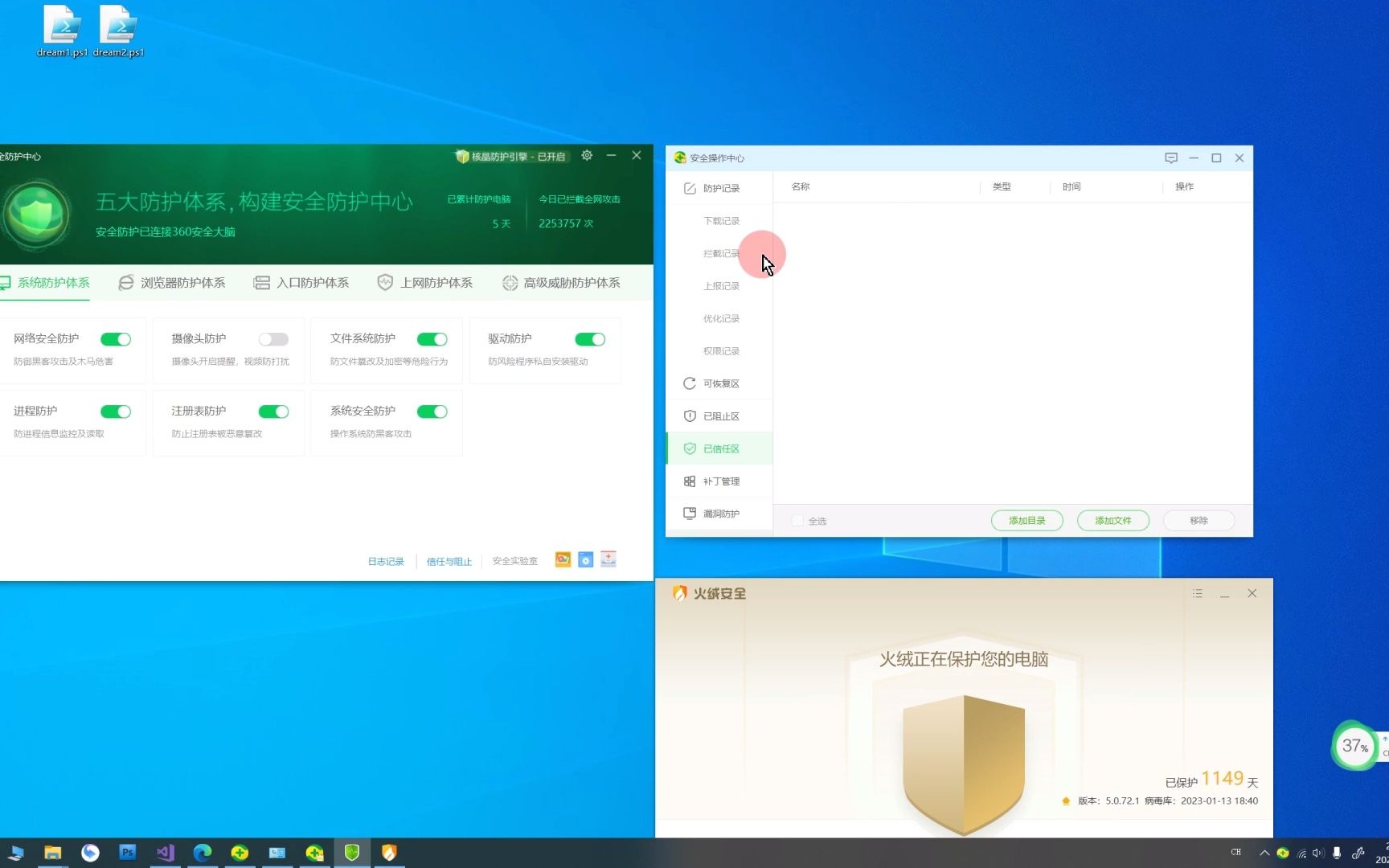Screen dimensions: 1389x868
Task: Click the orange lab tool icon
Action: pyautogui.click(x=563, y=559)
